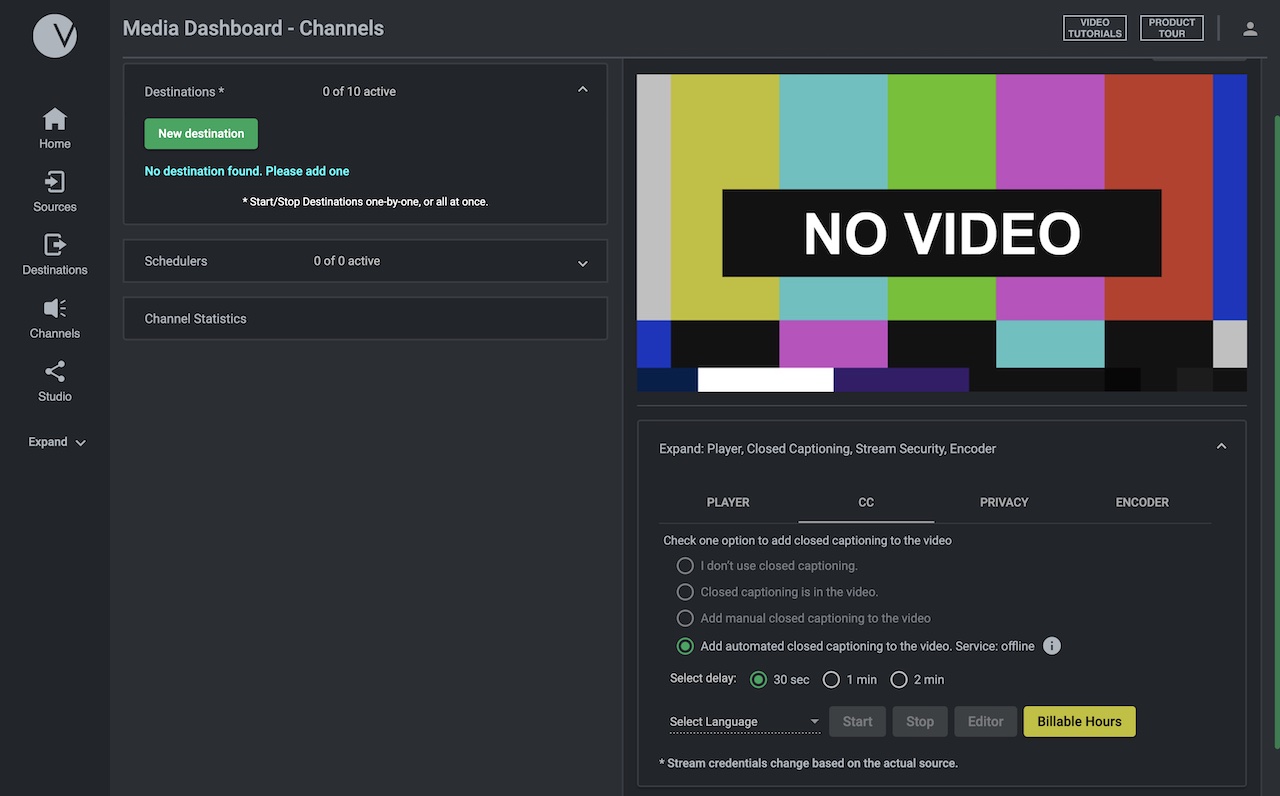This screenshot has width=1280, height=796.
Task: Open Home from the sidebar
Action: (54, 127)
